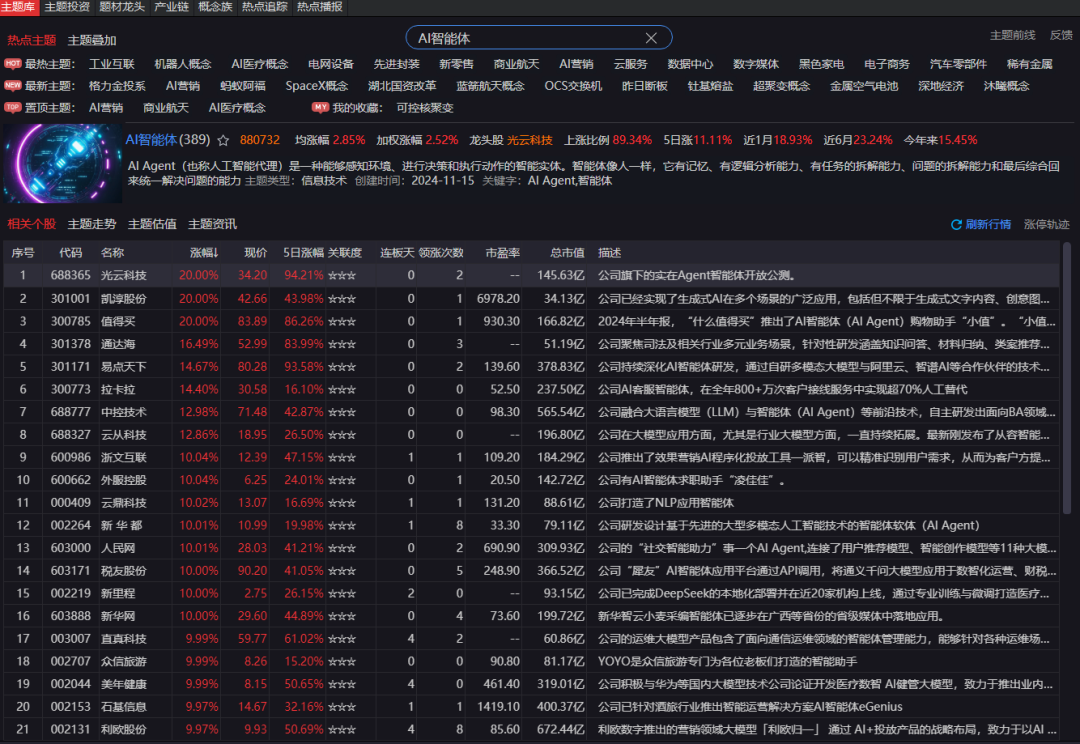Click the star rating for 利欧股份
The image size is (1080, 744).
click(x=342, y=730)
